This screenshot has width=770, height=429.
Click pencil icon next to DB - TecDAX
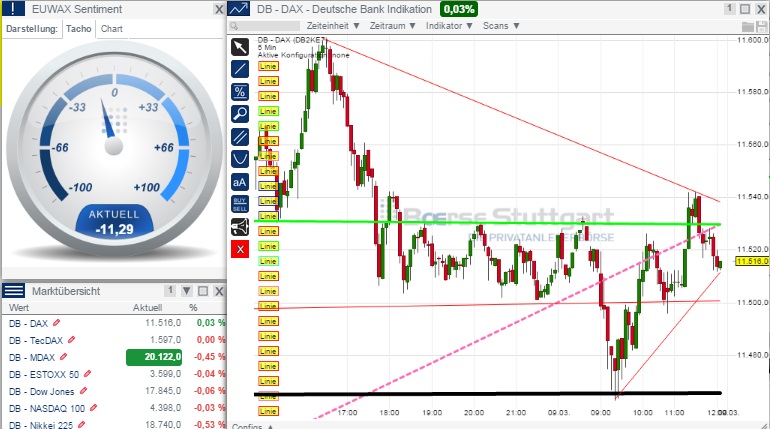72,340
